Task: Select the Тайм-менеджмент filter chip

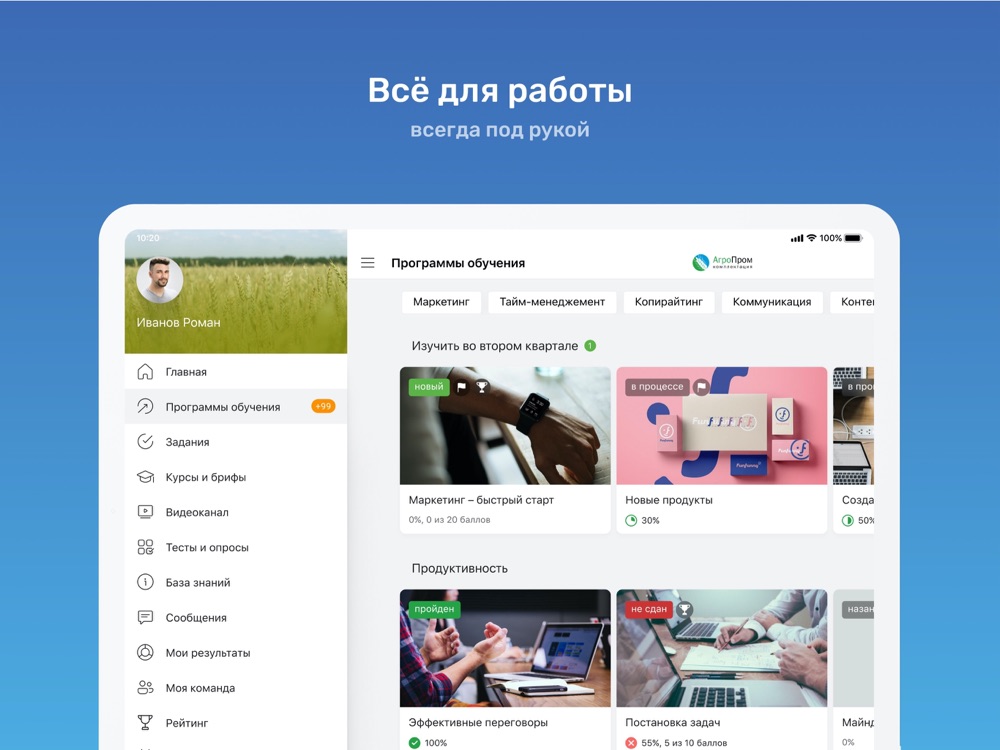Action: (552, 302)
